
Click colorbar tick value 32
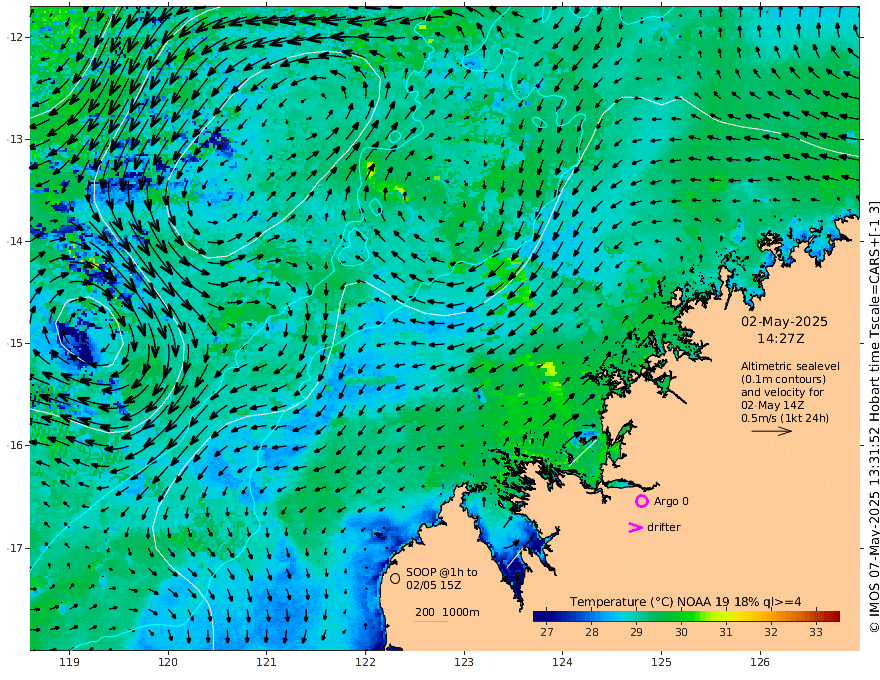[771, 632]
